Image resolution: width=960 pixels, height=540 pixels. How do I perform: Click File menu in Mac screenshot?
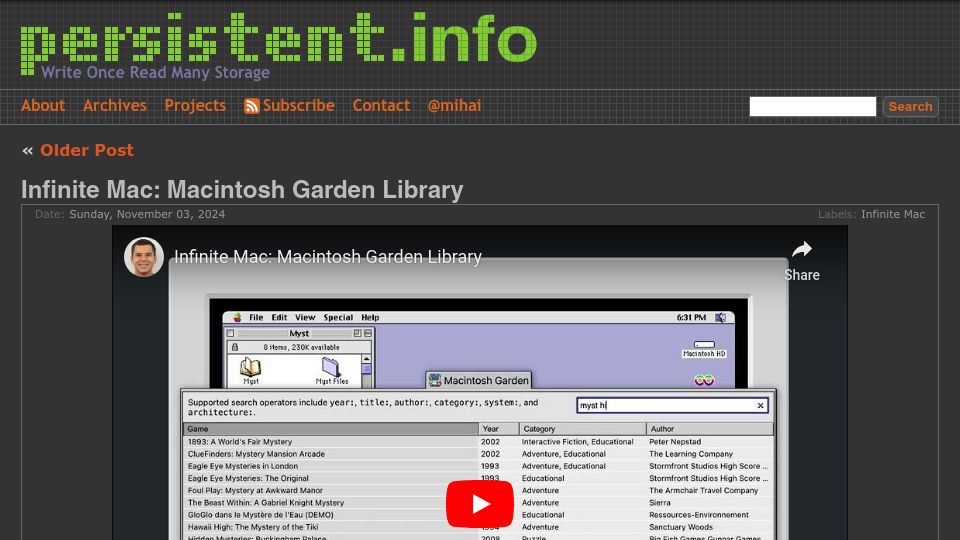[256, 317]
